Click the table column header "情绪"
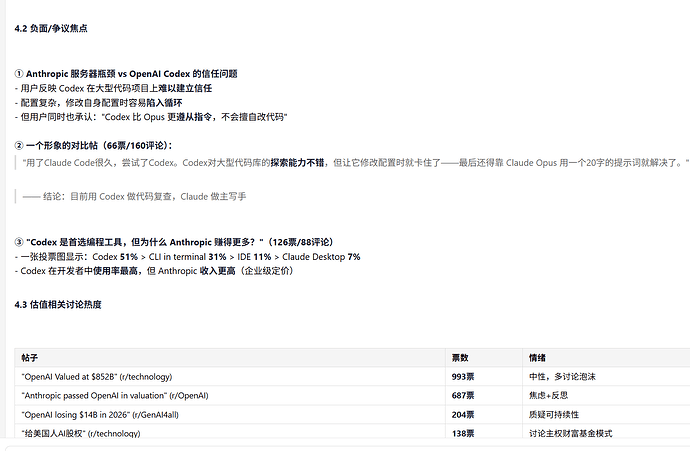This screenshot has height=451, width=690. [606, 358]
